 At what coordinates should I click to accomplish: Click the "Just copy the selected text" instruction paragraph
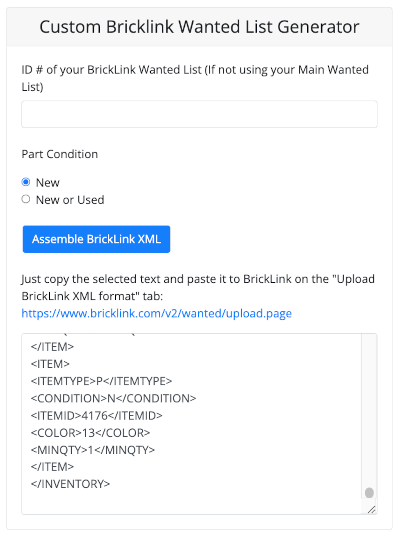[x=198, y=287]
